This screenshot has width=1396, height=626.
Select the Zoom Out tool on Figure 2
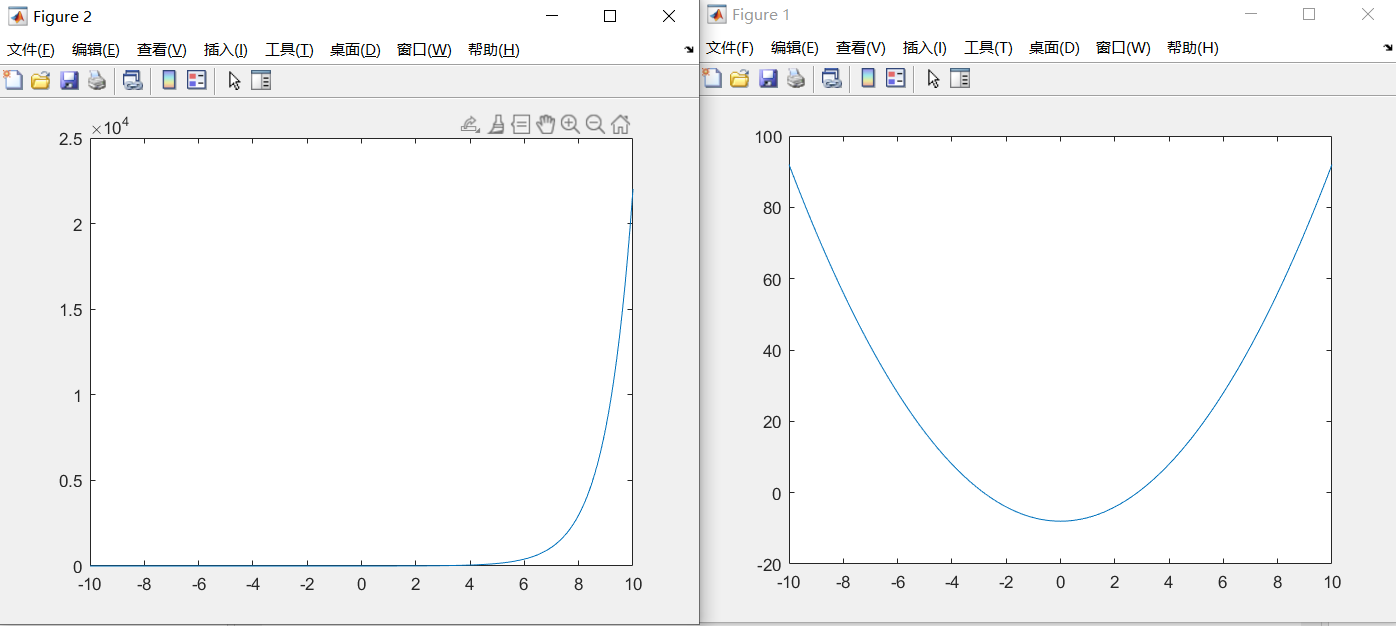[594, 124]
